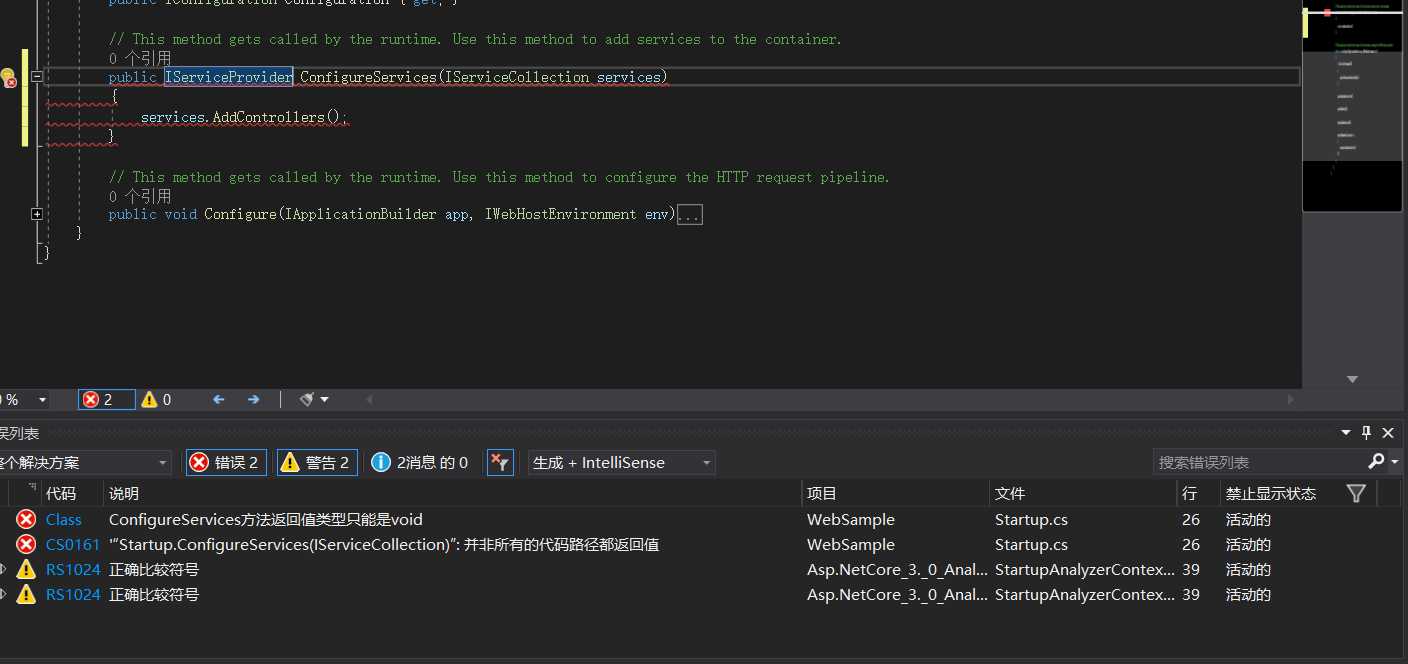Click warning icon in second RS1024 row
Viewport: 1408px width, 664px height.
pos(26,594)
